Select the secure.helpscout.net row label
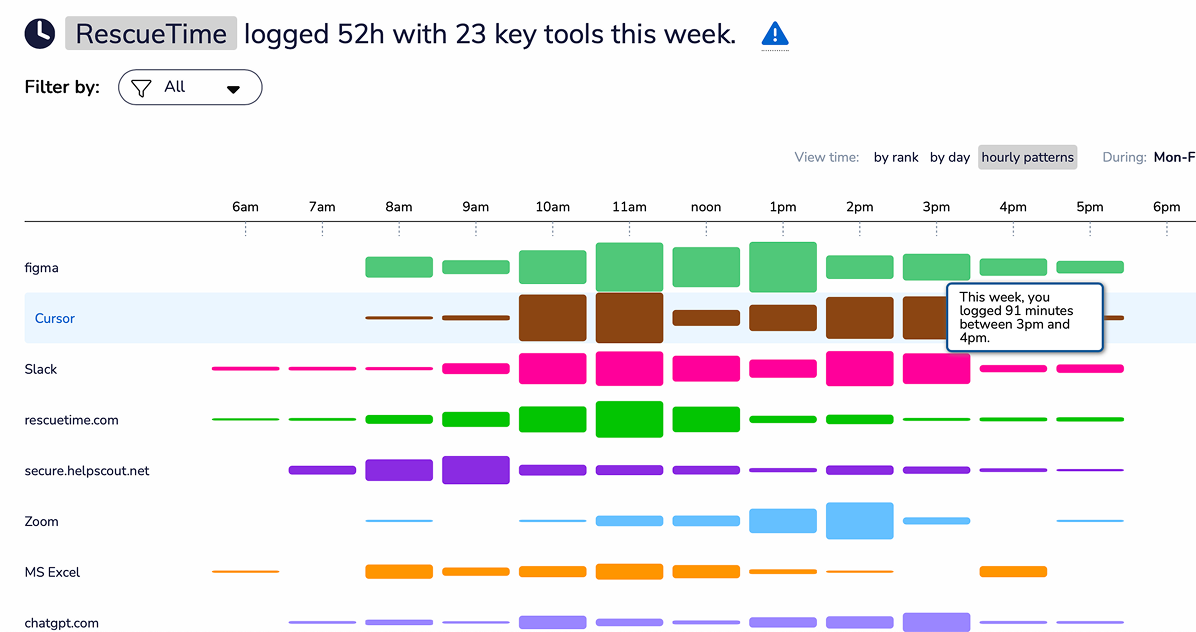 [87, 470]
